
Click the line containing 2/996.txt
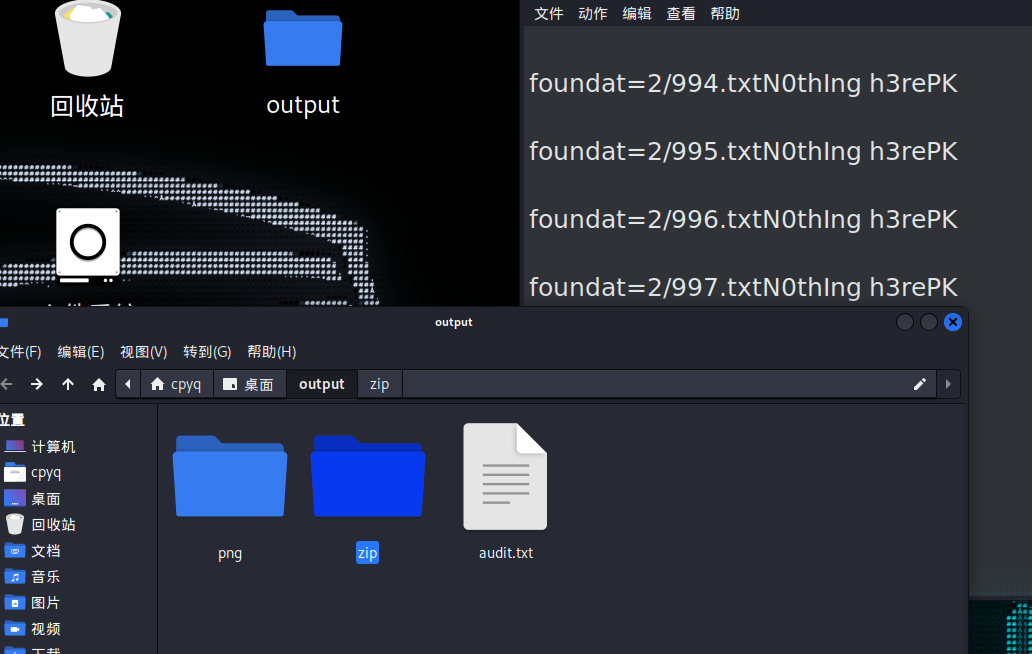click(x=743, y=219)
